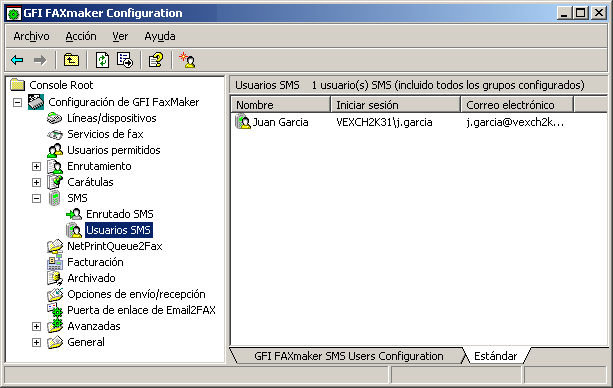Select the Servicios de fax tree label
This screenshot has height=388, width=613.
pyautogui.click(x=105, y=134)
